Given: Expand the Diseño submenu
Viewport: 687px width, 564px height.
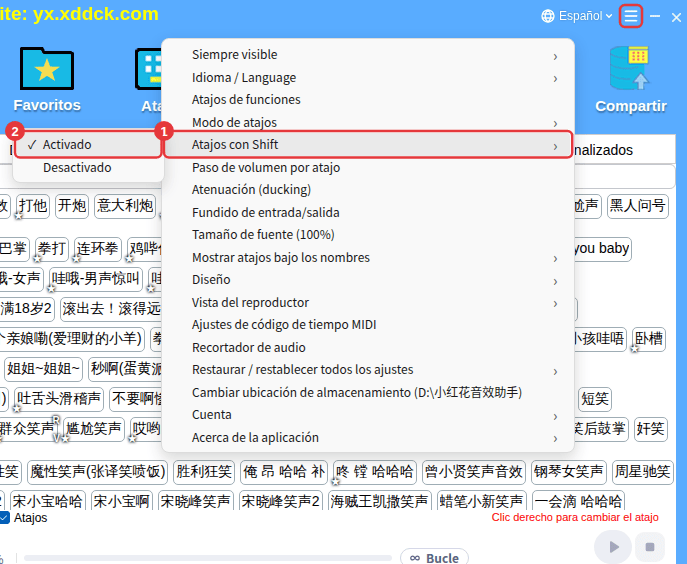Looking at the screenshot, I should tap(368, 280).
